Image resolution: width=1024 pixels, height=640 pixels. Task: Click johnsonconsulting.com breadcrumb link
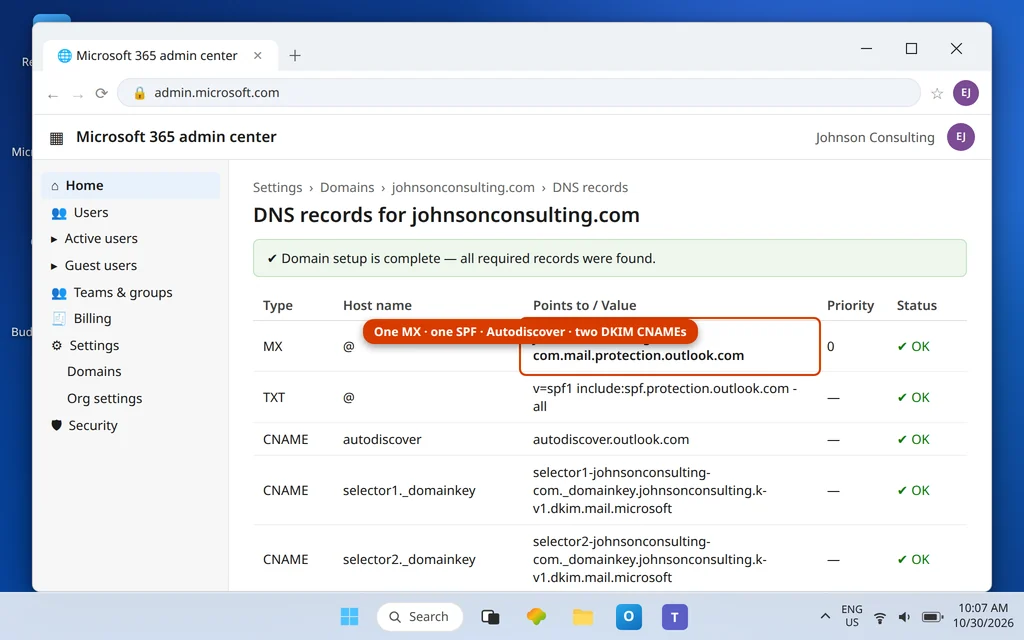click(463, 187)
